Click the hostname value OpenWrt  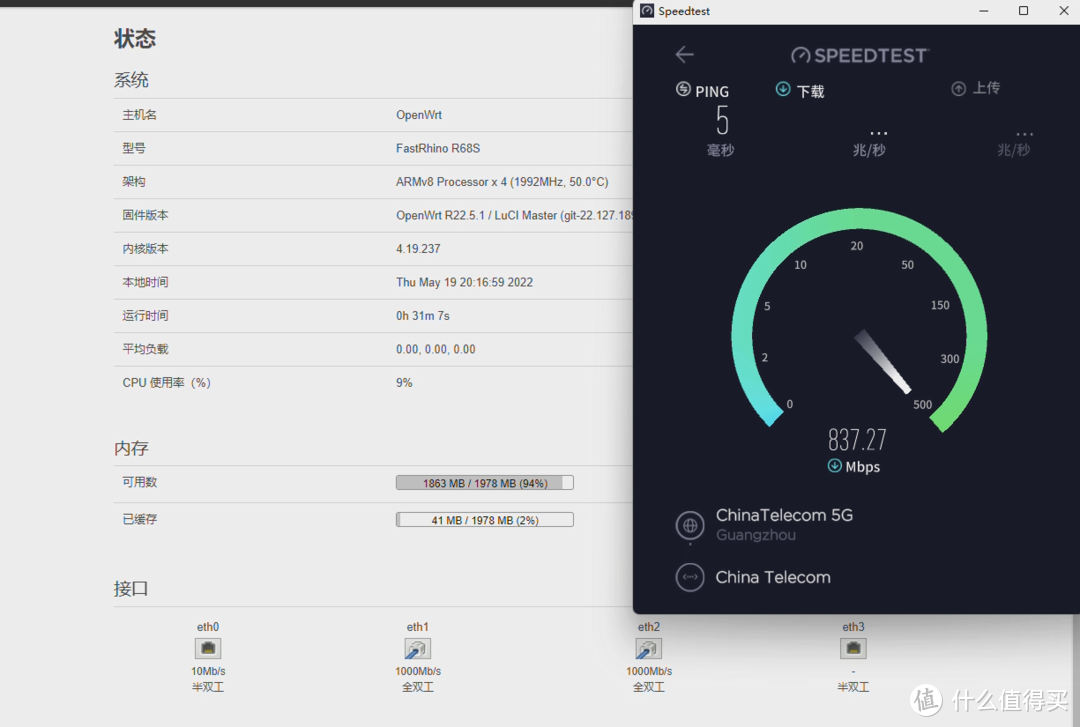[x=419, y=115]
